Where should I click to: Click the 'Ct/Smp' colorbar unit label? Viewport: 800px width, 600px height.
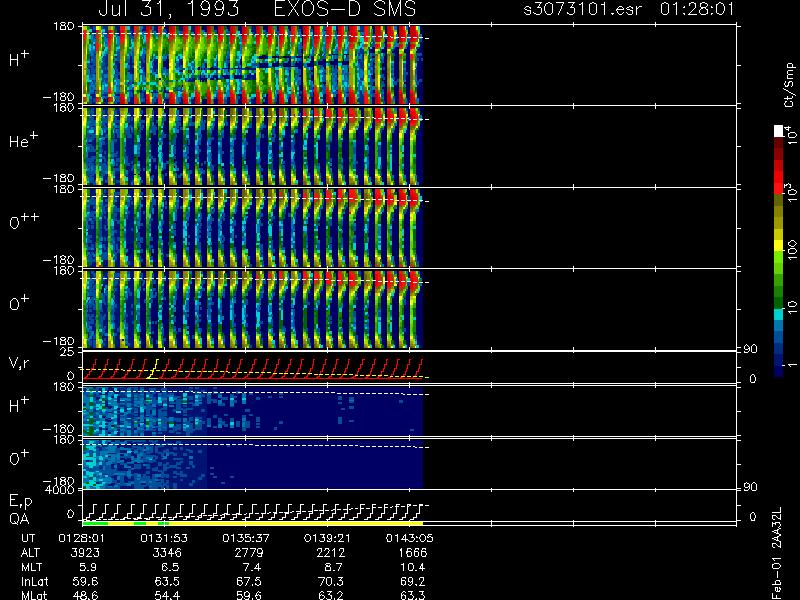pos(789,85)
